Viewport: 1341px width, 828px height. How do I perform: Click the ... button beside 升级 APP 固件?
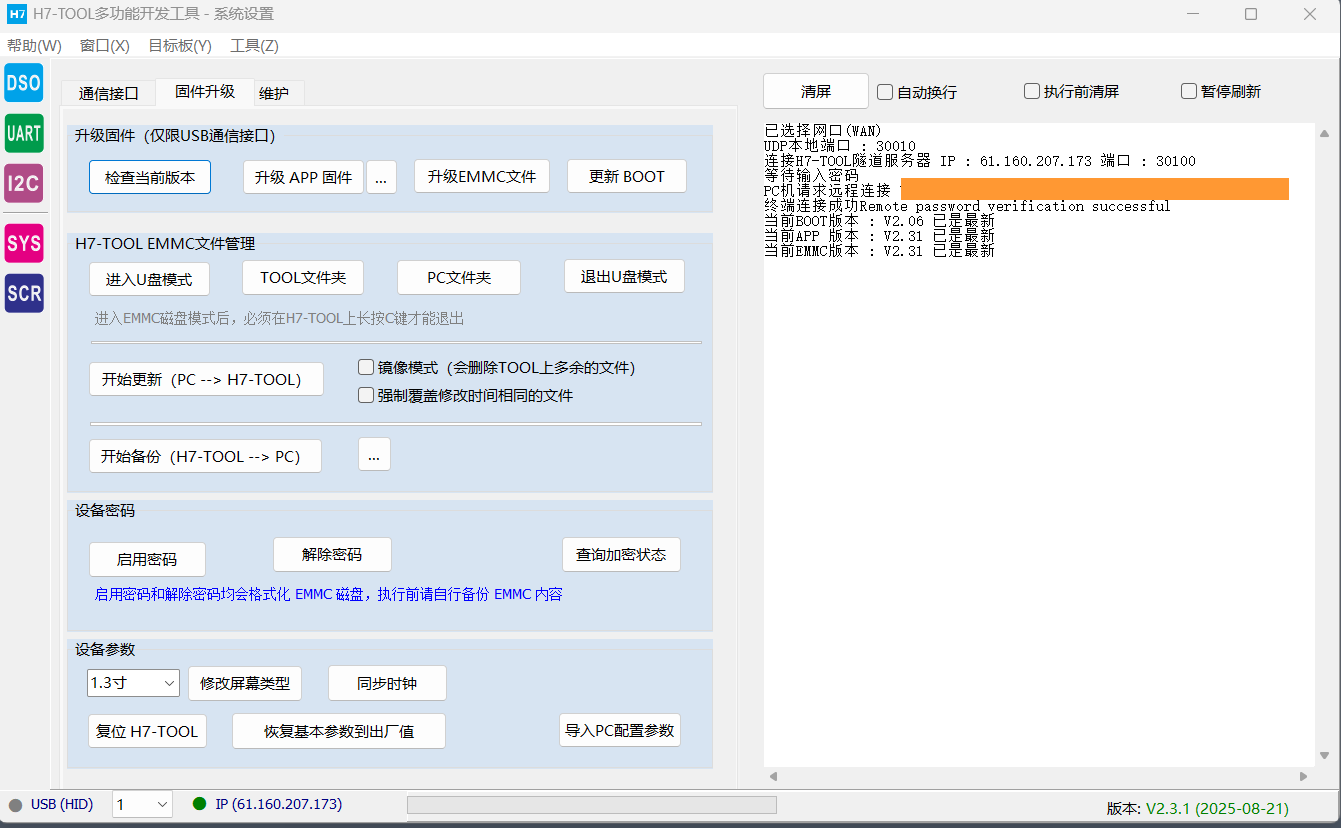coord(381,176)
